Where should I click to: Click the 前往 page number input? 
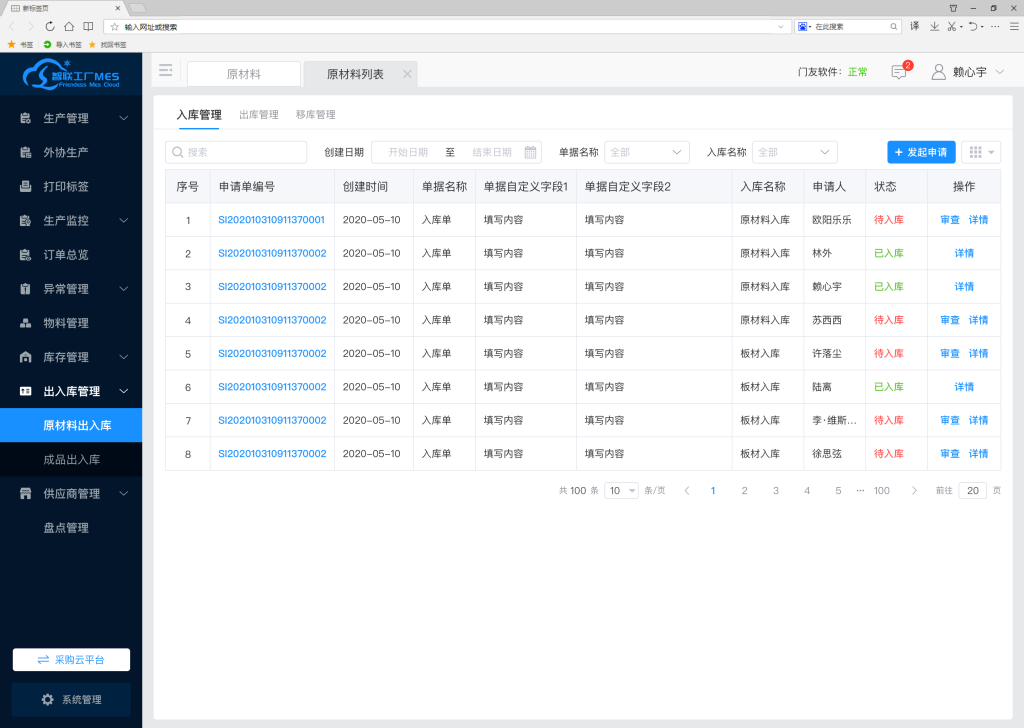pyautogui.click(x=972, y=490)
